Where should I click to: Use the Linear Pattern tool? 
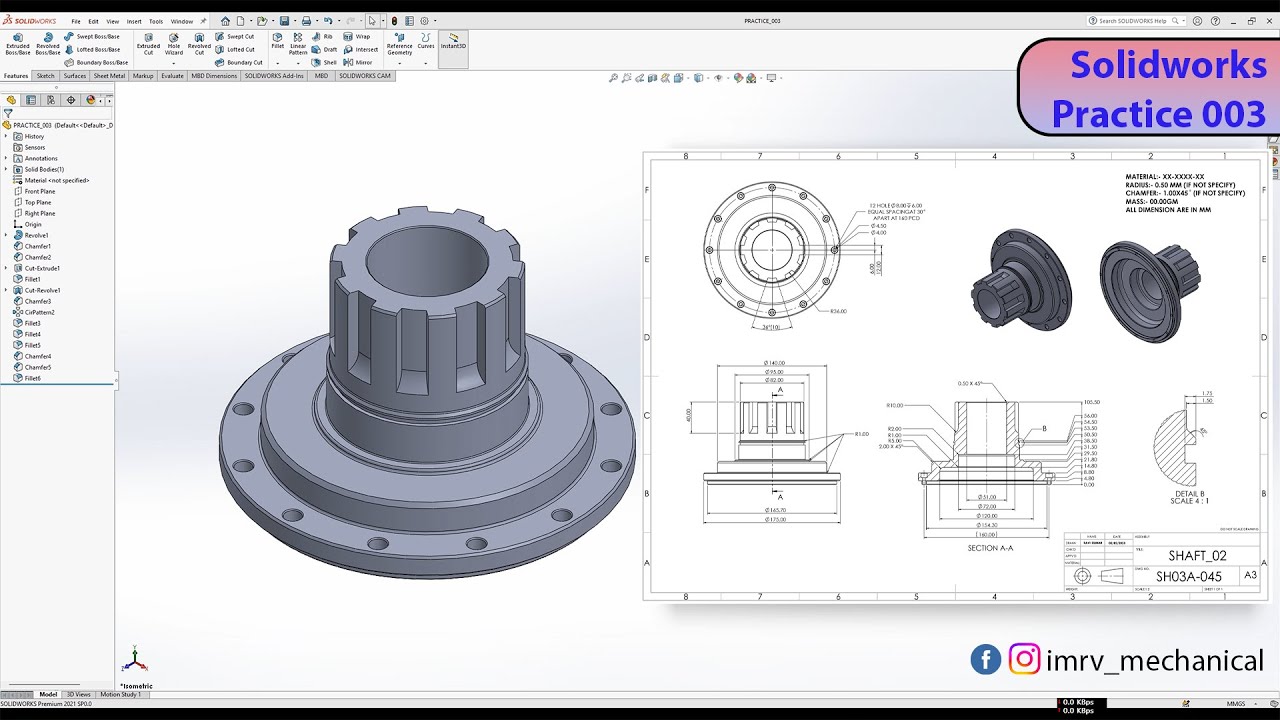tap(298, 44)
